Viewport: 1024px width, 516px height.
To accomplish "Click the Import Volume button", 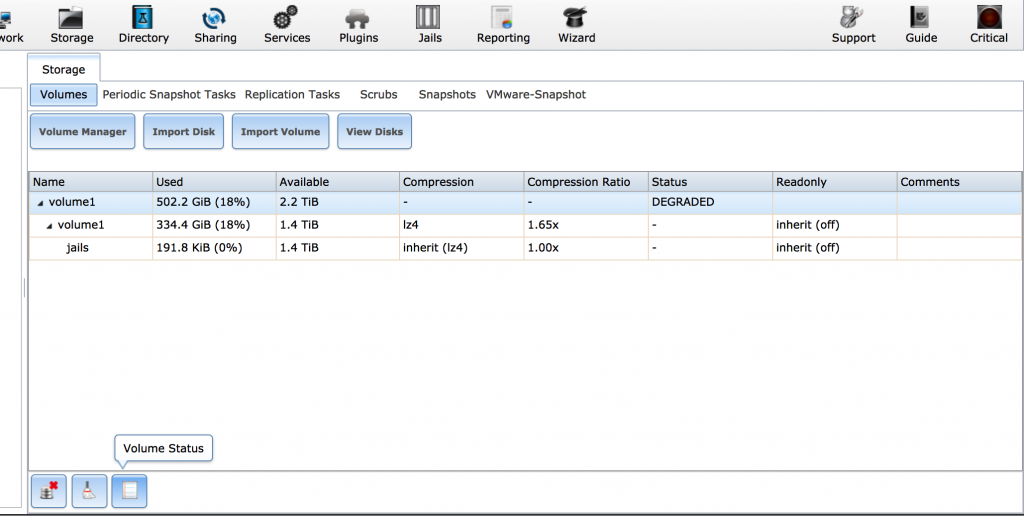I will pos(280,131).
